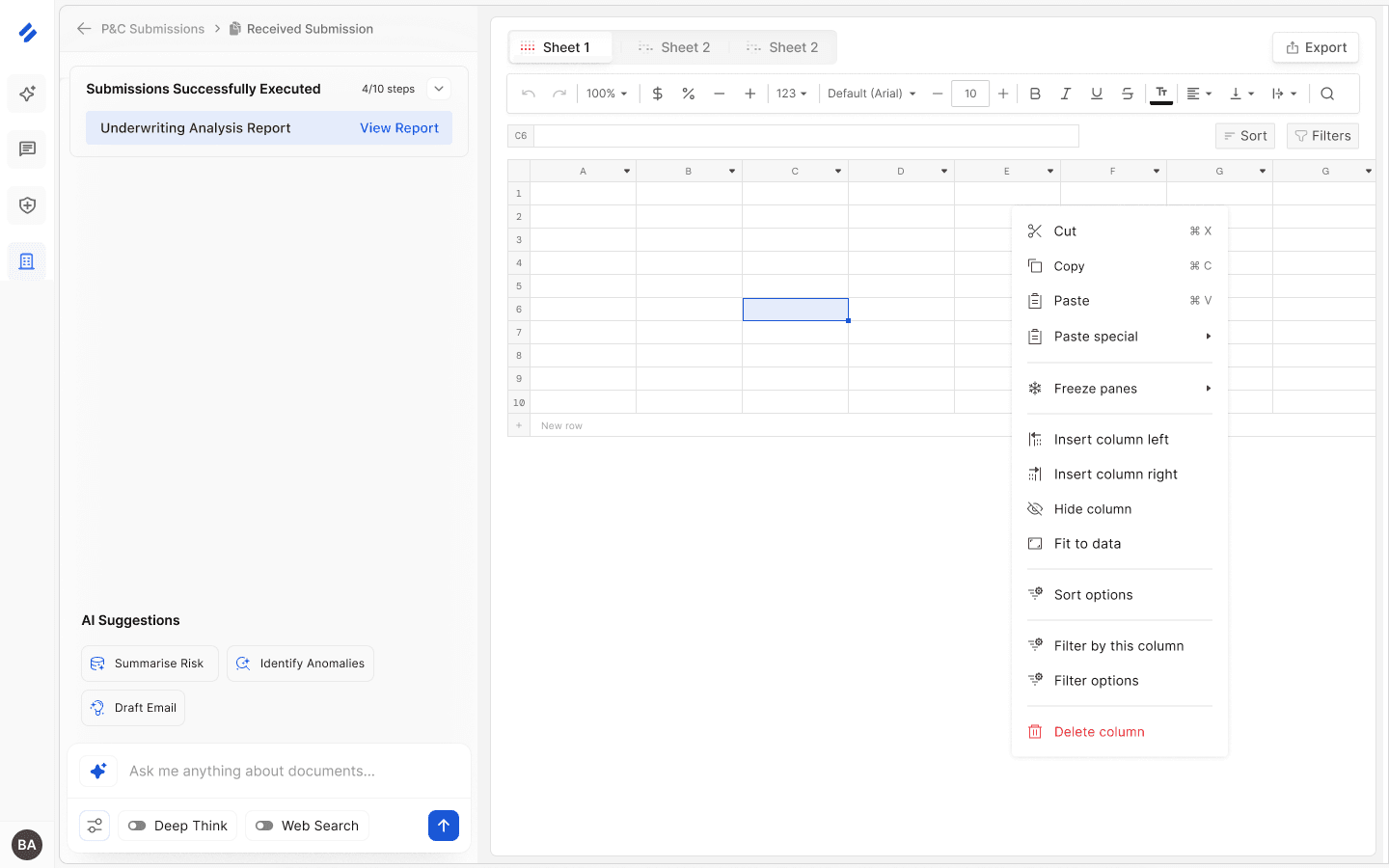Image resolution: width=1389 pixels, height=868 pixels.
Task: Select the spreadsheet building icon in the sidebar
Action: [27, 261]
